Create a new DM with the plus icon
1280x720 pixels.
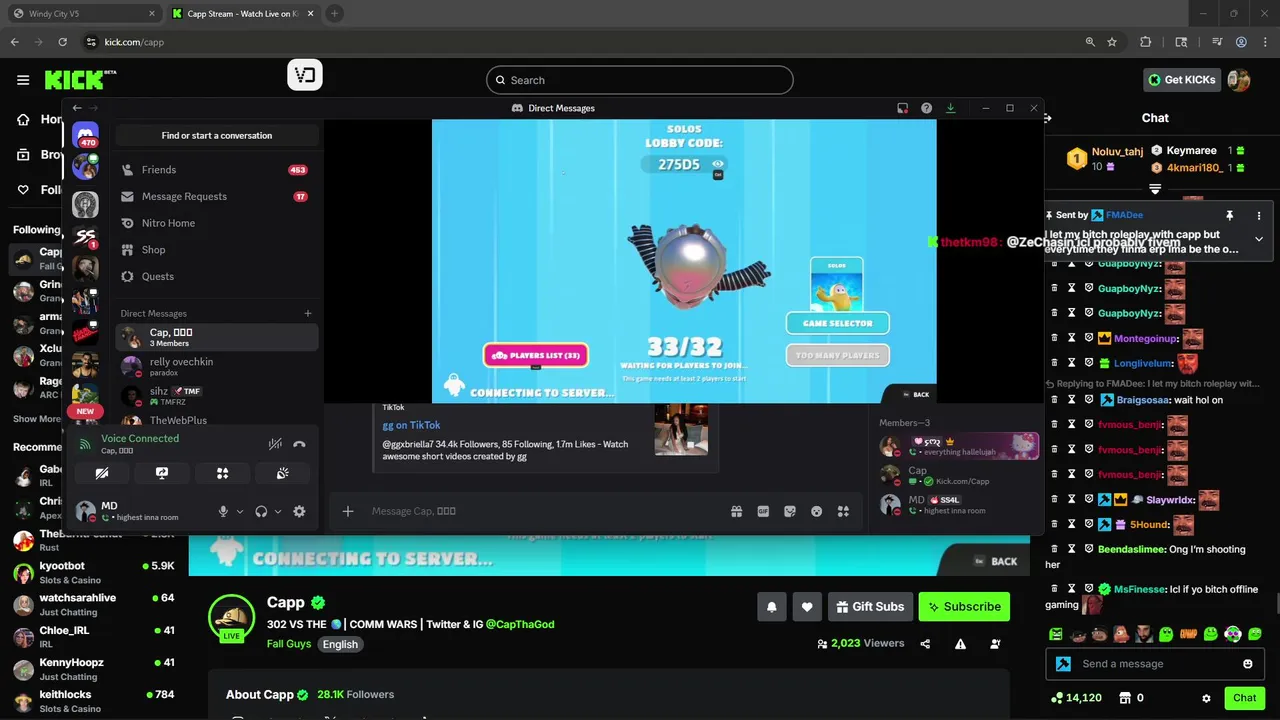(308, 313)
